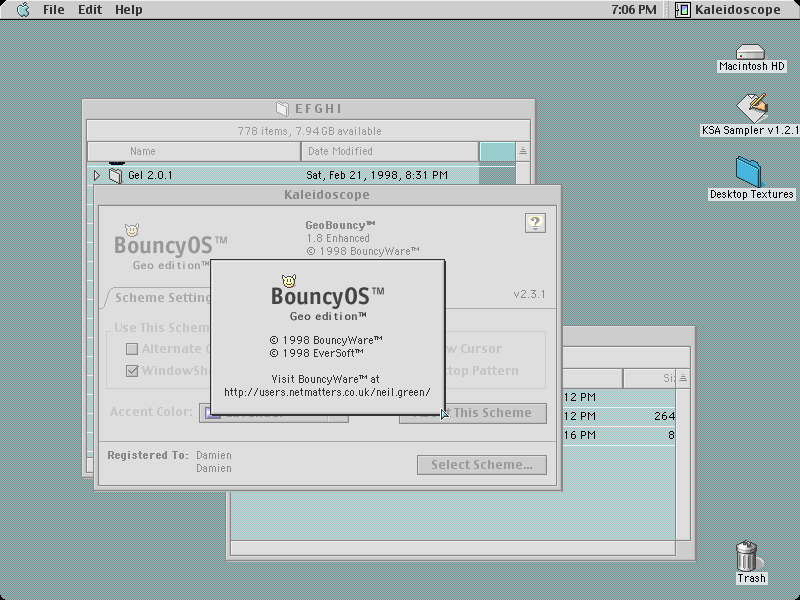Click the "264" size value in rear window
Image resolution: width=800 pixels, height=600 pixels.
coord(664,416)
